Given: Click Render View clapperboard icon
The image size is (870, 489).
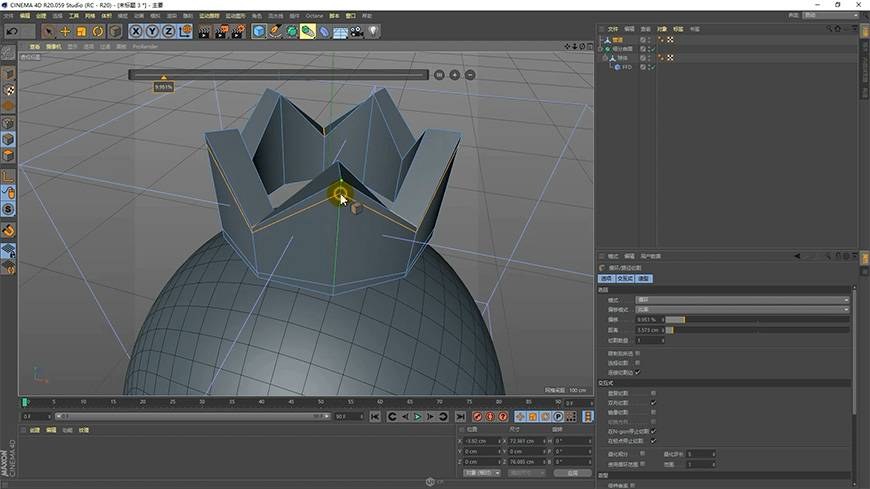Looking at the screenshot, I should pyautogui.click(x=204, y=32).
